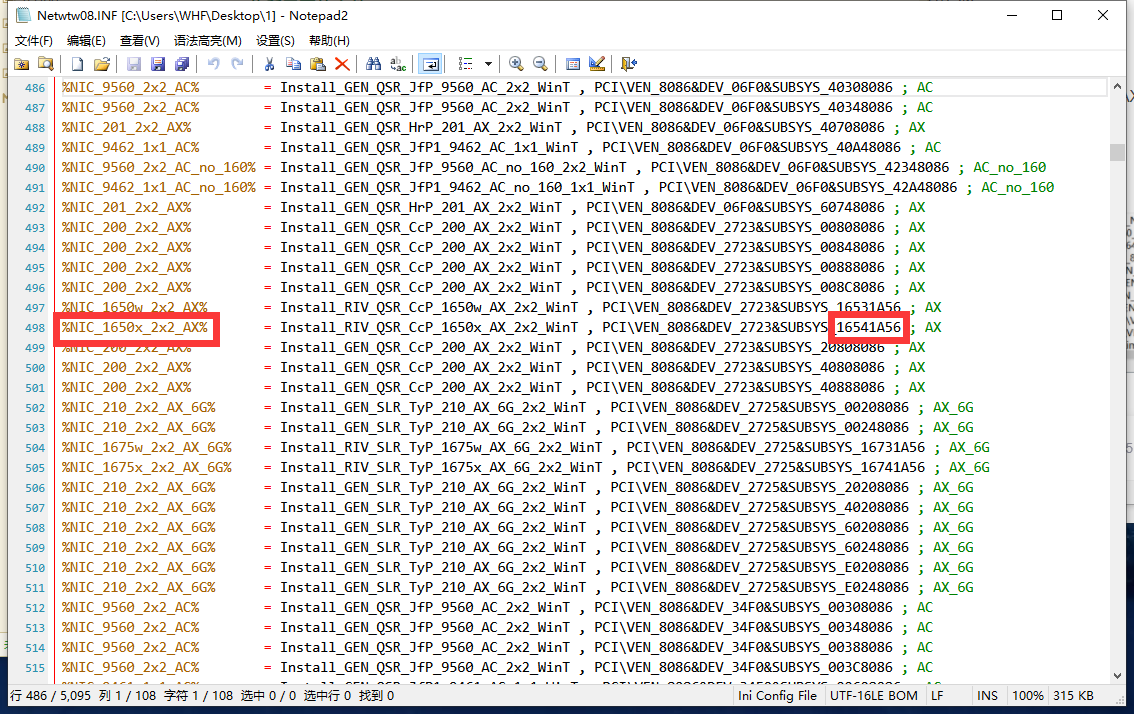Viewport: 1134px width, 714px height.
Task: Click the 315 KB file size status
Action: [1073, 696]
